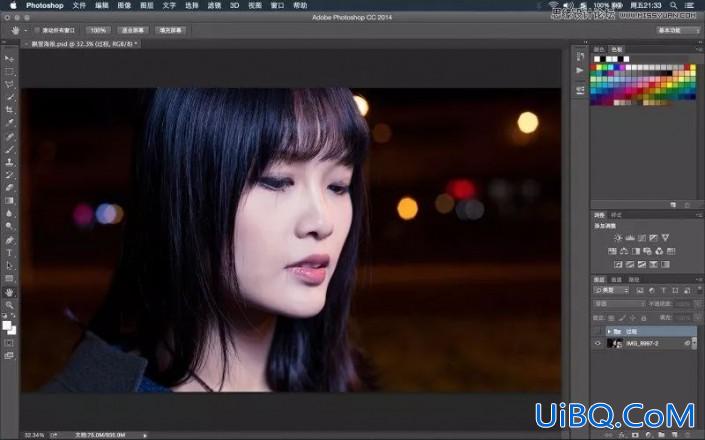Select the Pen tool
The image size is (705, 440).
pyautogui.click(x=9, y=240)
